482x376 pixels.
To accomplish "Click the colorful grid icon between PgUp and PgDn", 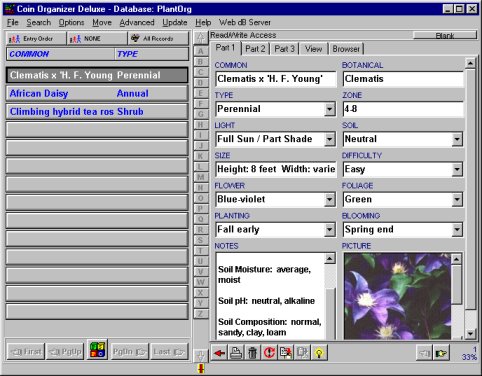I will coord(97,349).
